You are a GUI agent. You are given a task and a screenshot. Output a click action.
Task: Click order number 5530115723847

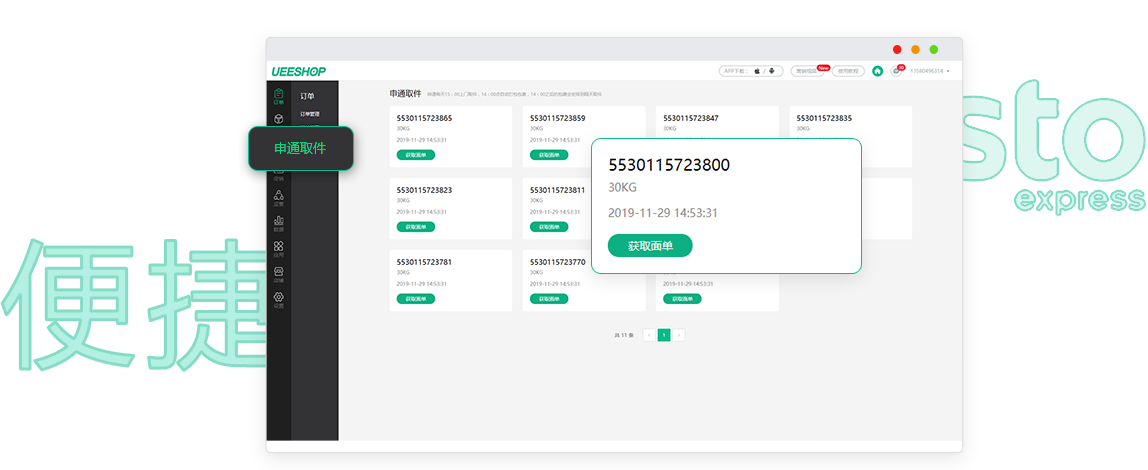pyautogui.click(x=691, y=118)
